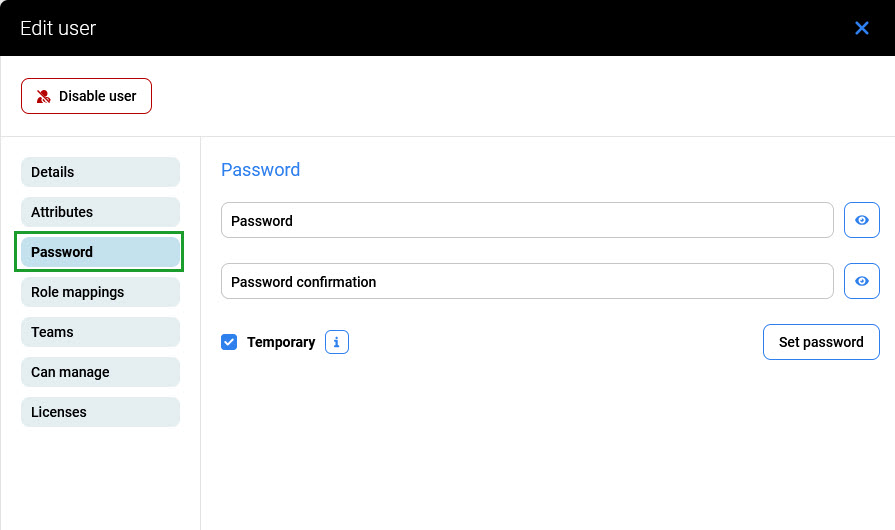
Task: Click the Disable user button
Action: click(x=86, y=96)
